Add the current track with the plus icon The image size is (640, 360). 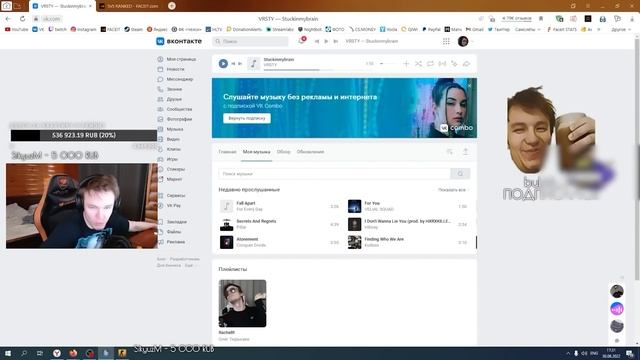406,64
